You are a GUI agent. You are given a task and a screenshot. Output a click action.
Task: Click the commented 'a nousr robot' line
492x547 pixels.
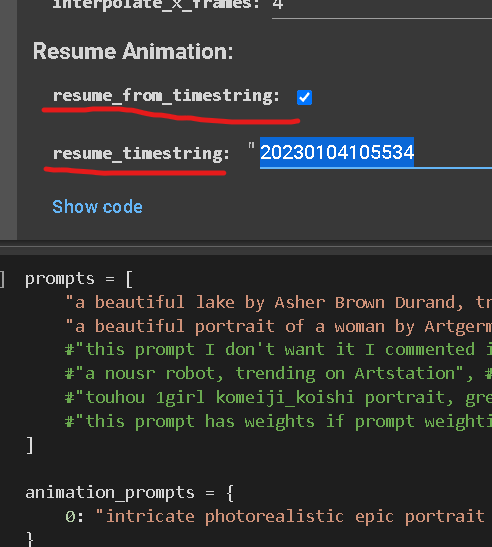[278, 374]
